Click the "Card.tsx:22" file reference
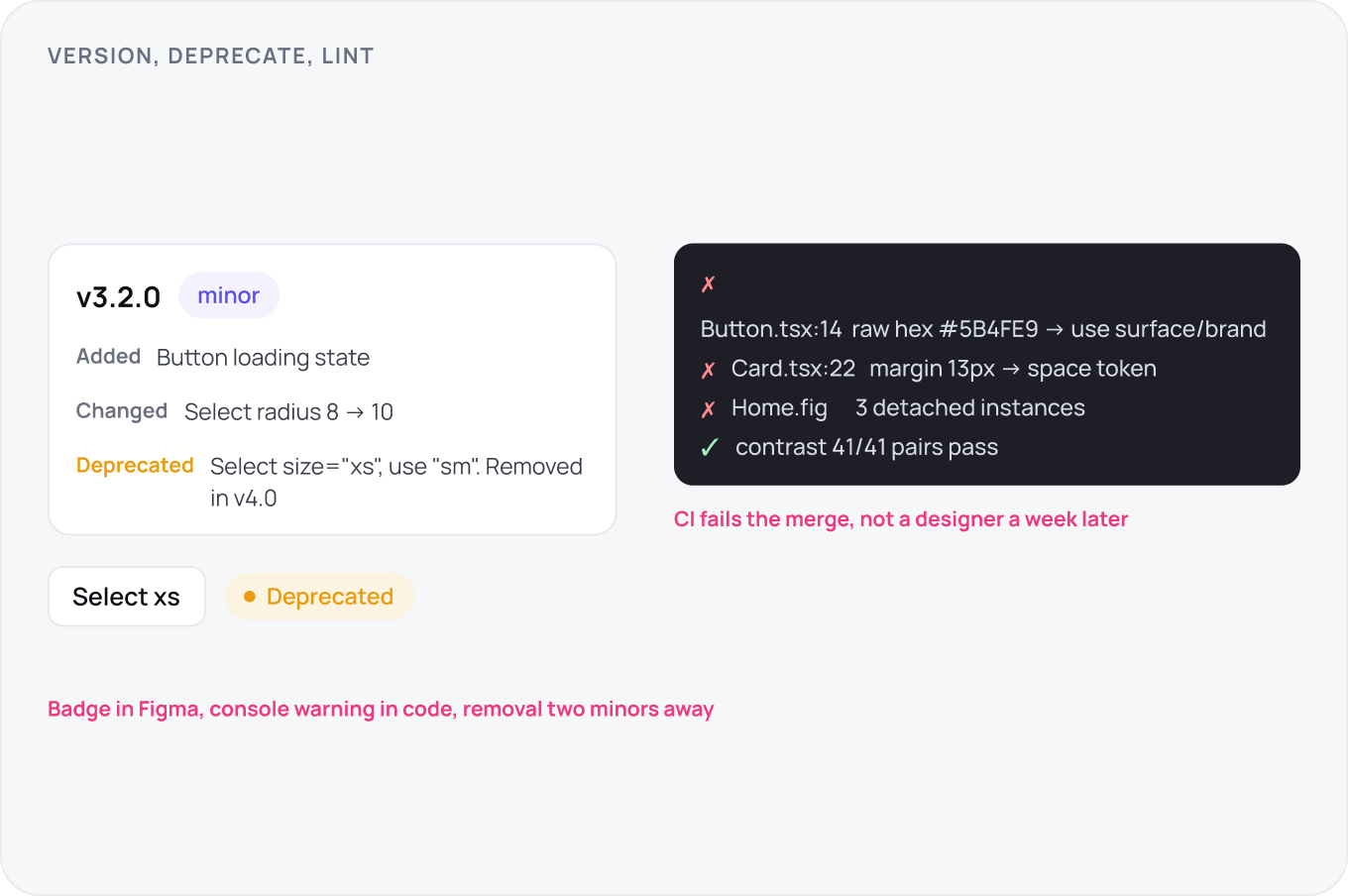The height and width of the screenshot is (896, 1348). click(x=793, y=369)
